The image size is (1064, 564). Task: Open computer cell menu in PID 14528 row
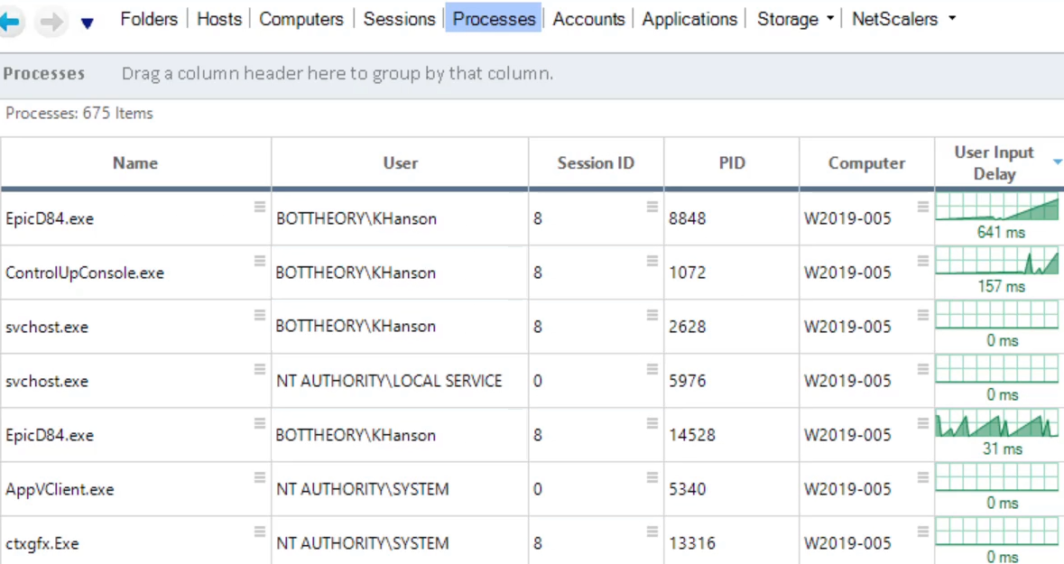point(923,424)
